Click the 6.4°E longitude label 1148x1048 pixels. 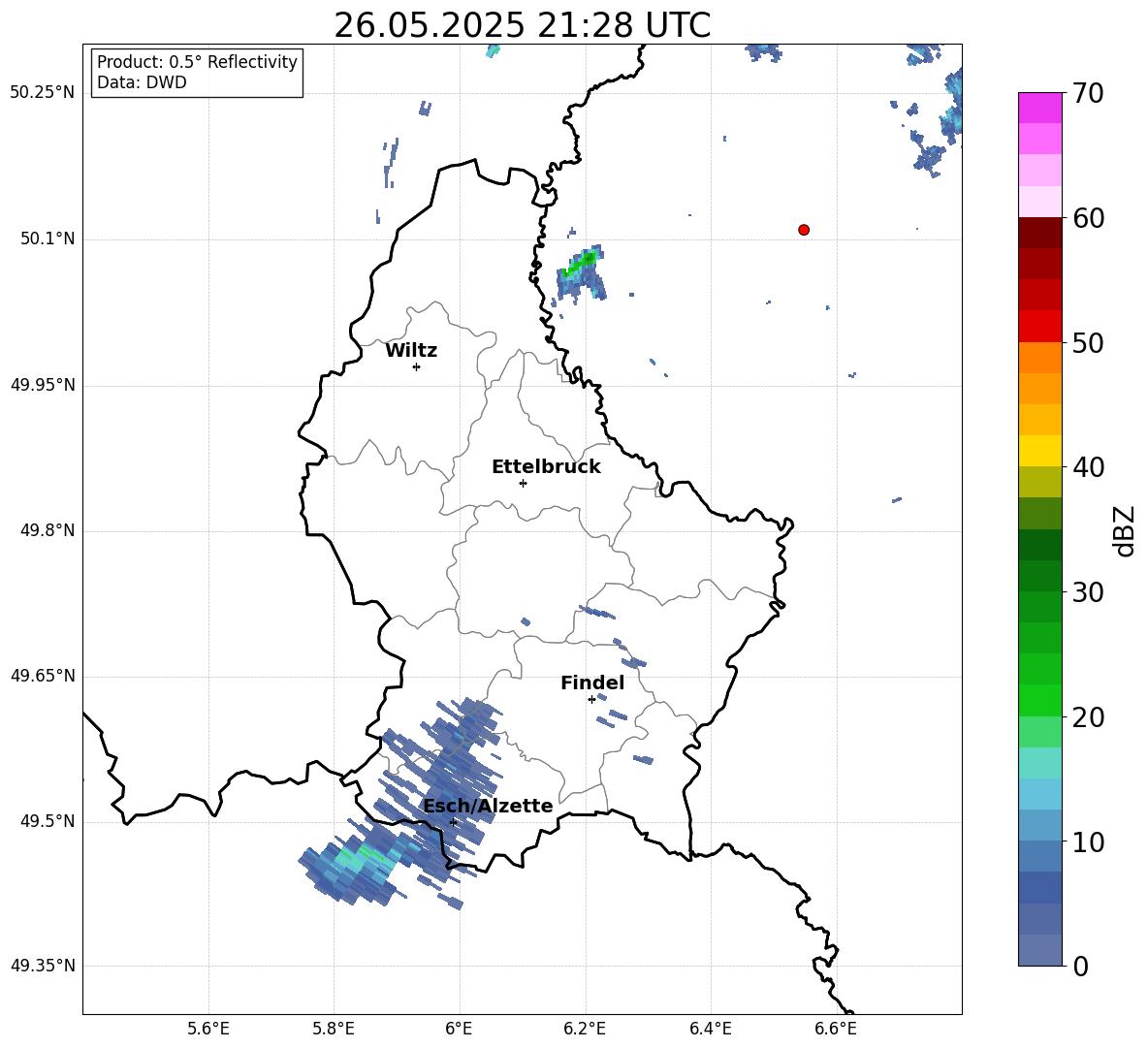click(710, 1029)
